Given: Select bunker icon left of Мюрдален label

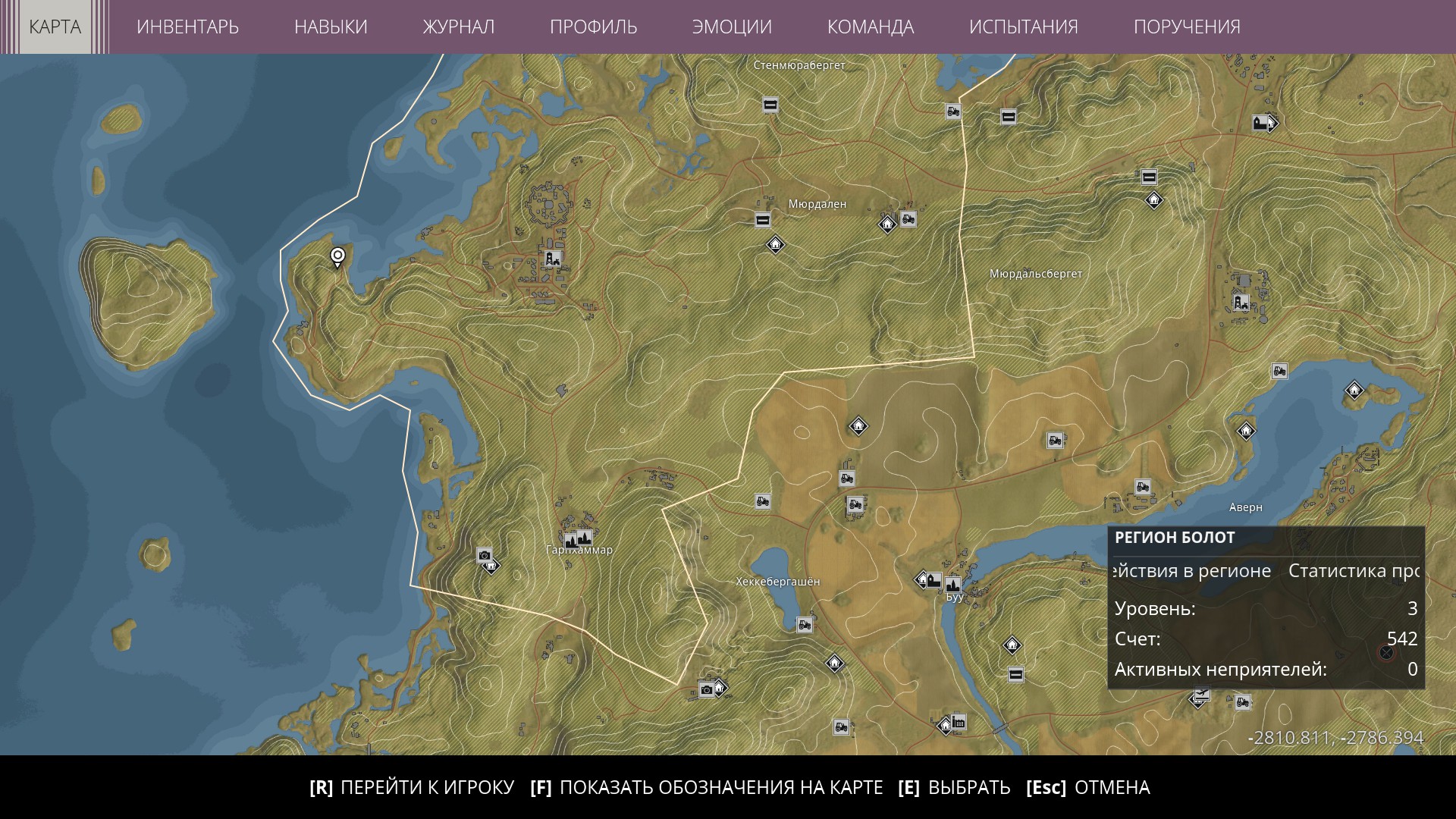Looking at the screenshot, I should tap(763, 221).
